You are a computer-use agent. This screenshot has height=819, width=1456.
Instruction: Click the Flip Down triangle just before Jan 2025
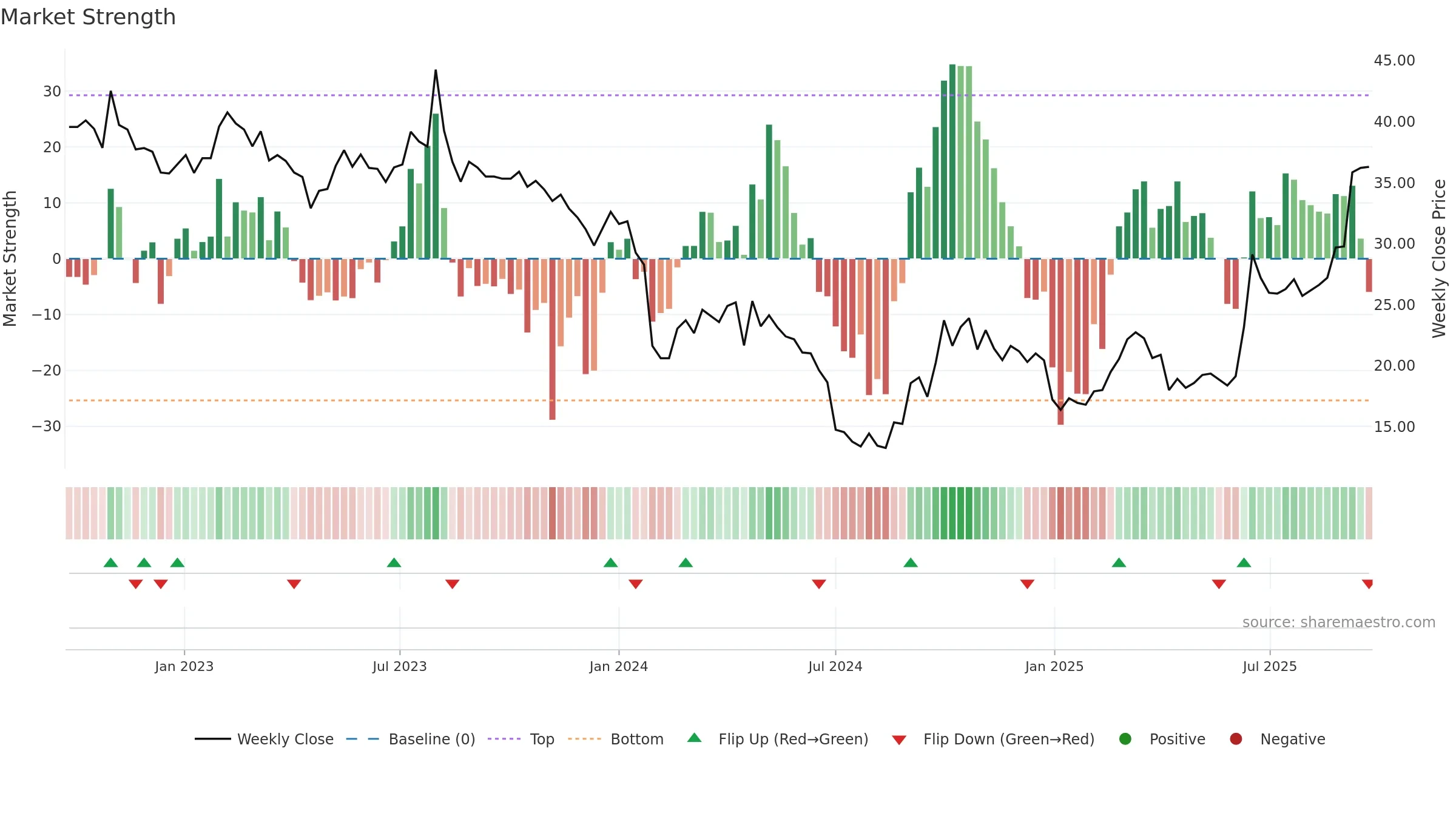pos(1027,584)
